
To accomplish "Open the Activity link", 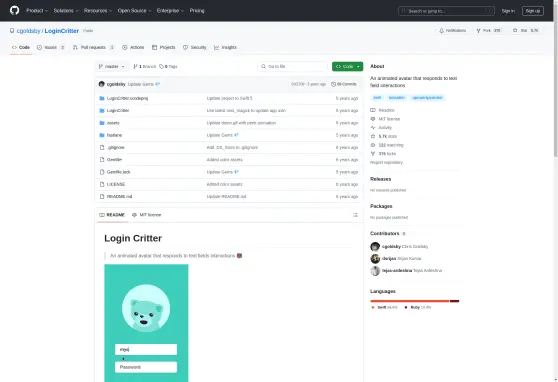I will click(x=381, y=127).
